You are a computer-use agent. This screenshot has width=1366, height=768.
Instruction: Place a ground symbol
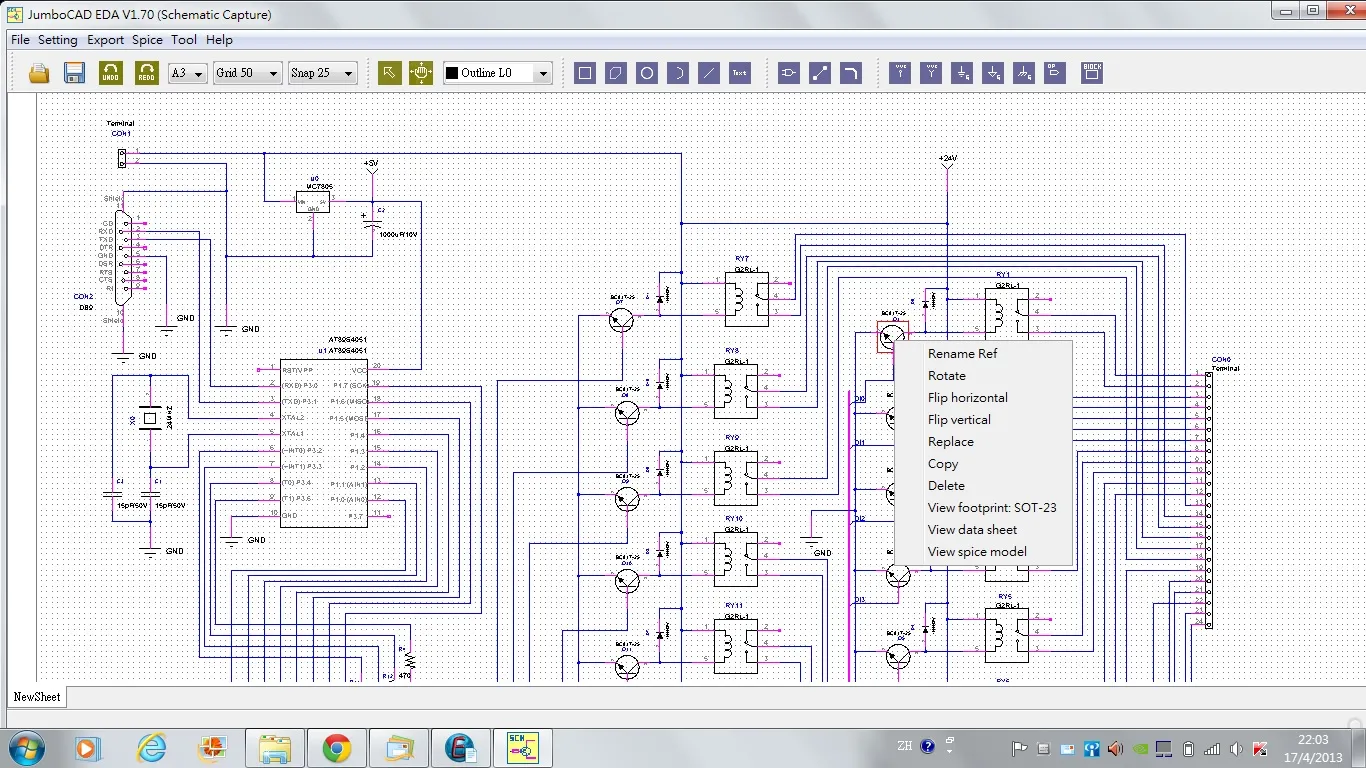click(x=961, y=72)
